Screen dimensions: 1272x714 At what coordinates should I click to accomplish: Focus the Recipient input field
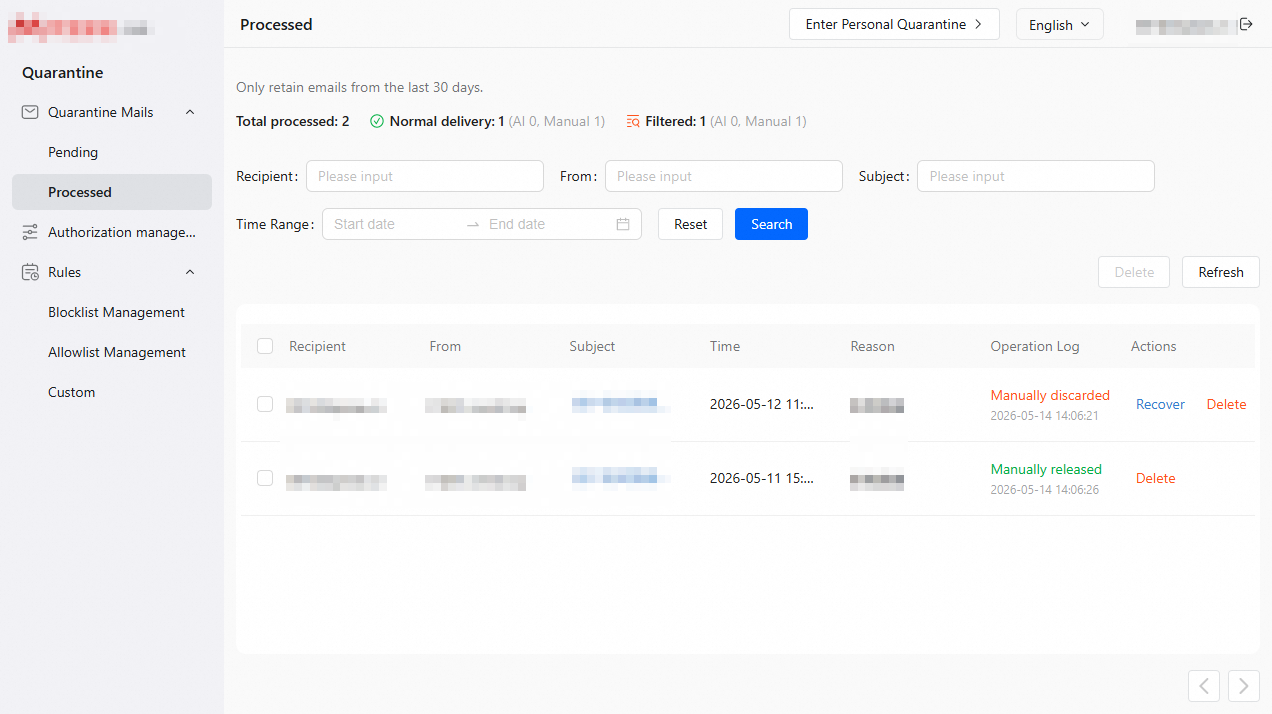click(x=425, y=176)
